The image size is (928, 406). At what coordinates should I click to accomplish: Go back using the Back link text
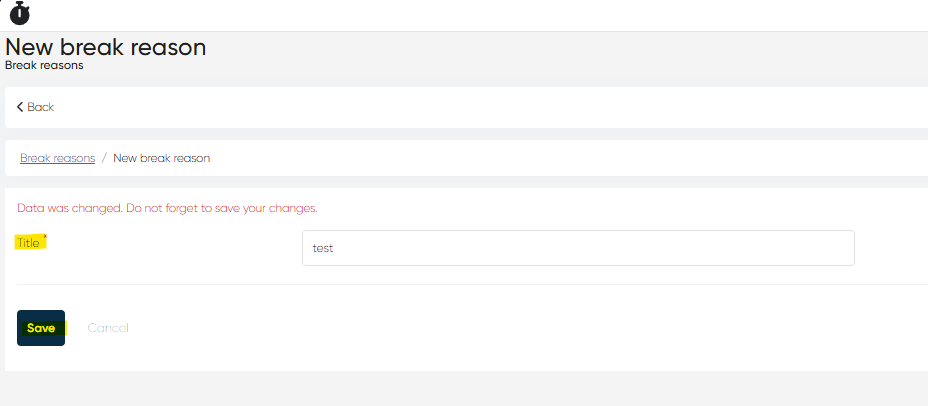pos(41,107)
